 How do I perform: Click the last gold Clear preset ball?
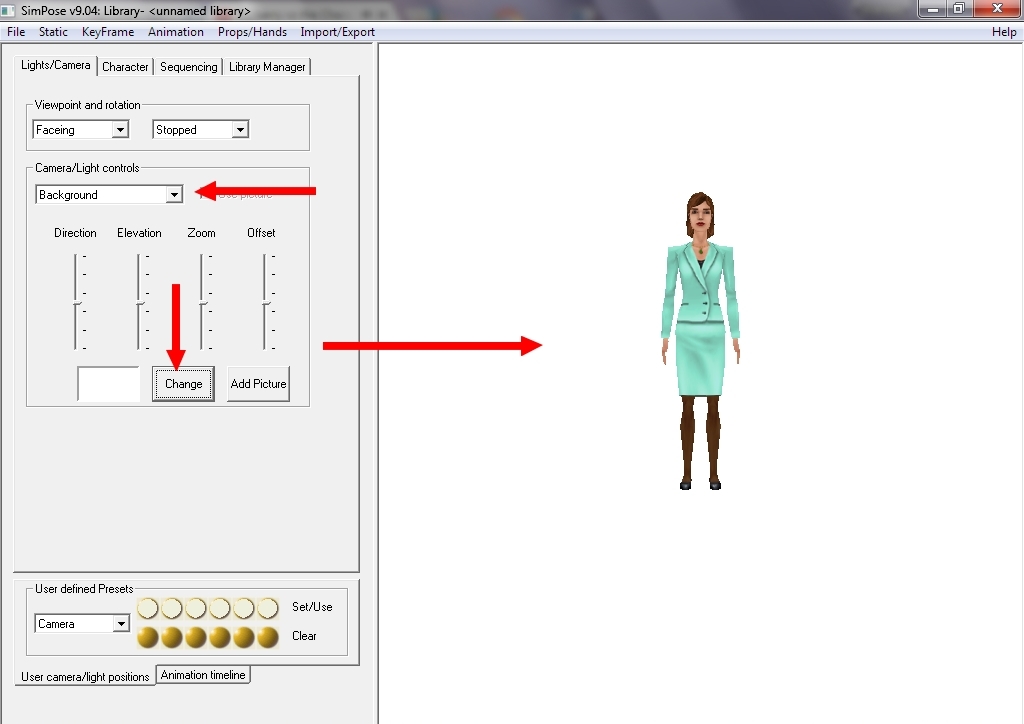[267, 637]
